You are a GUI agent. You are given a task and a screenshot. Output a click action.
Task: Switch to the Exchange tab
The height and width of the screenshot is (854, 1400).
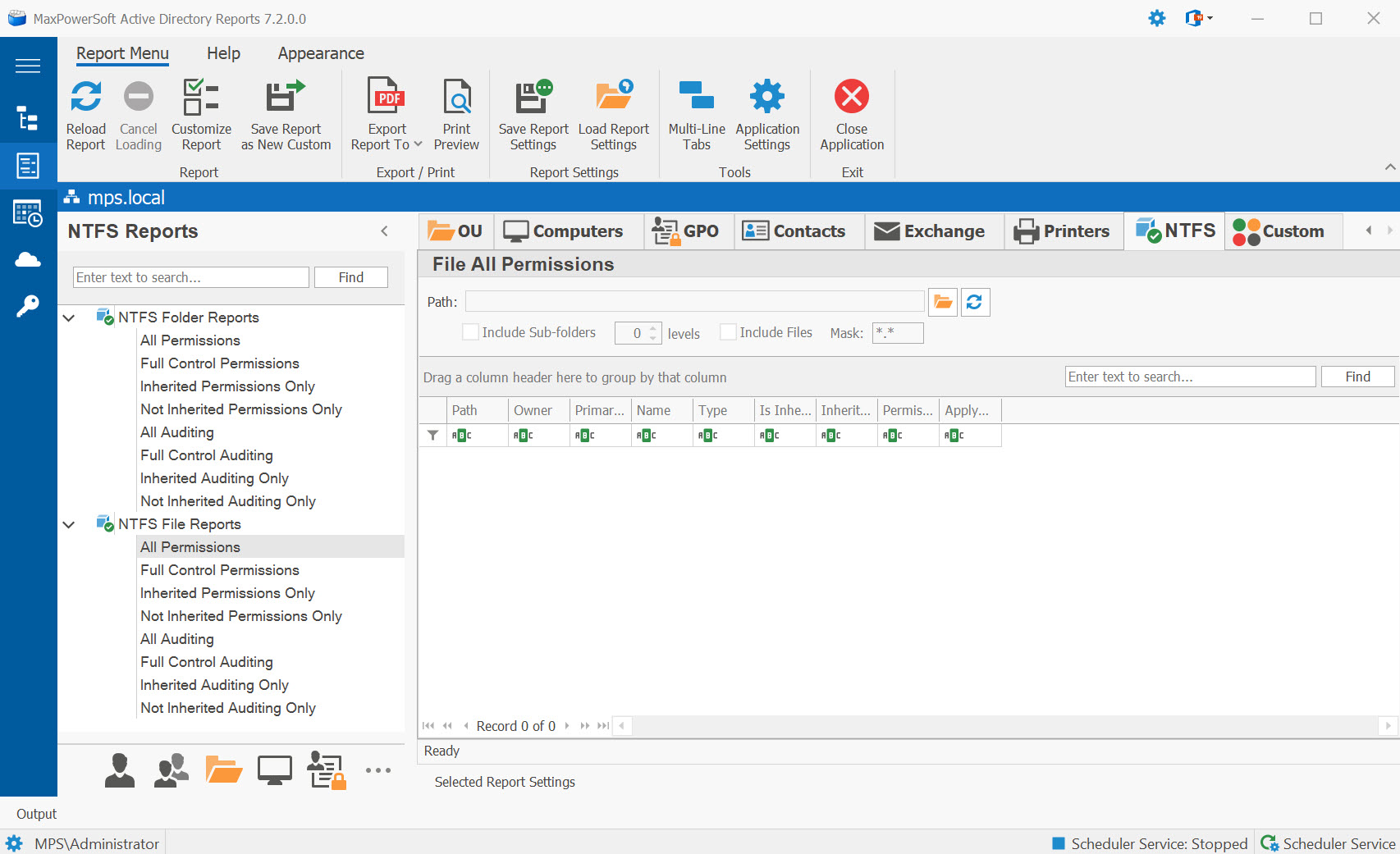coord(931,231)
